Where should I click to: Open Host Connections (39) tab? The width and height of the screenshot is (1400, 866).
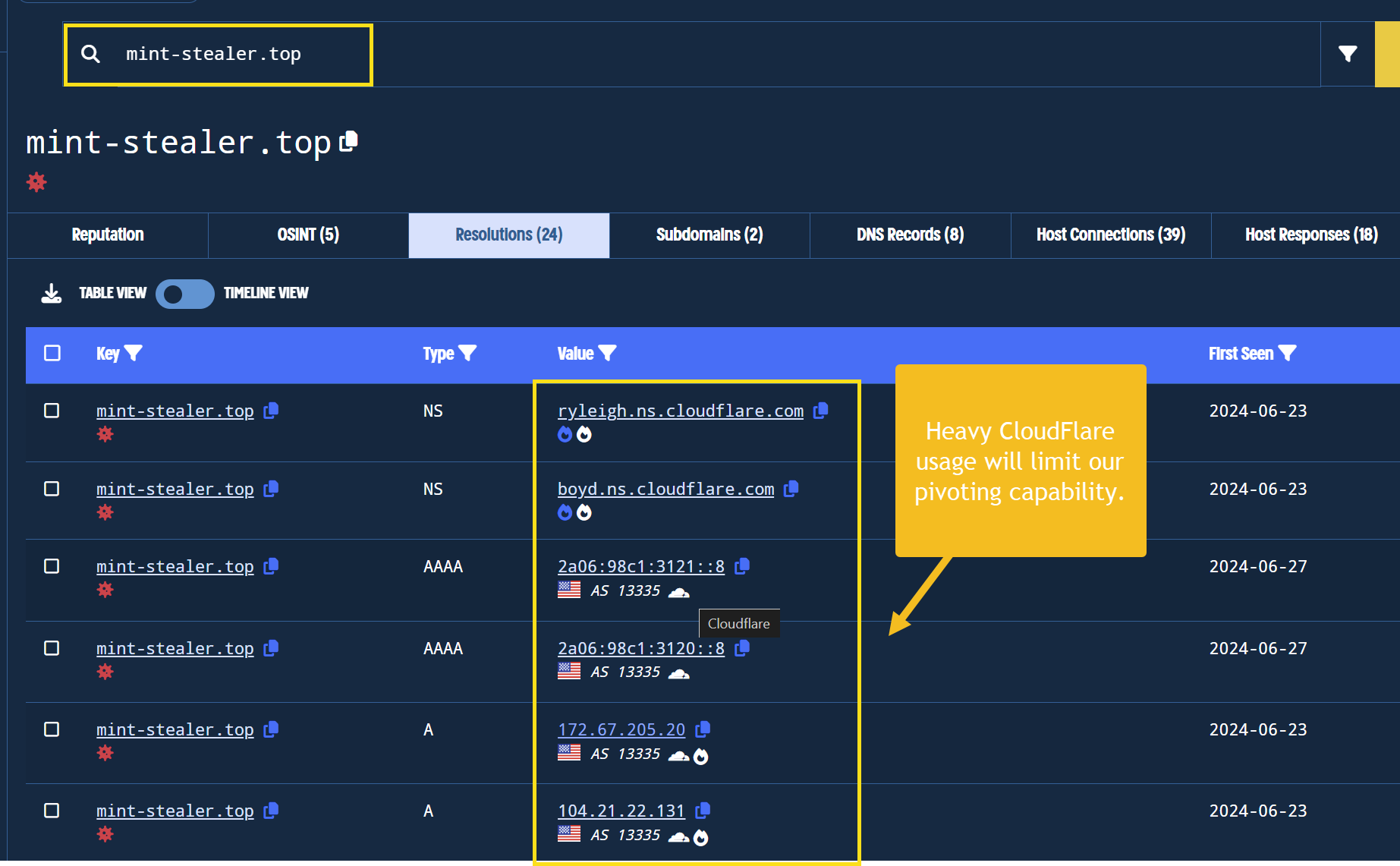1111,235
